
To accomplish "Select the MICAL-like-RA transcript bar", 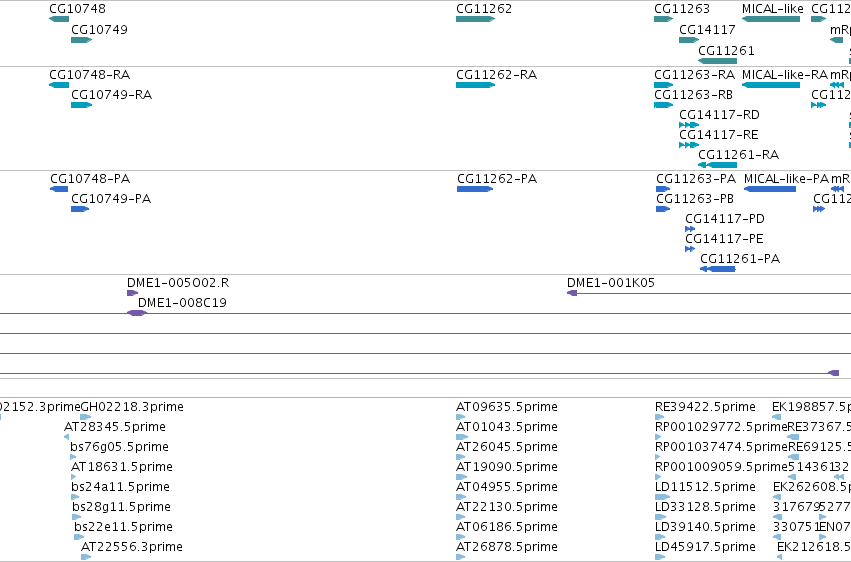I will click(771, 85).
